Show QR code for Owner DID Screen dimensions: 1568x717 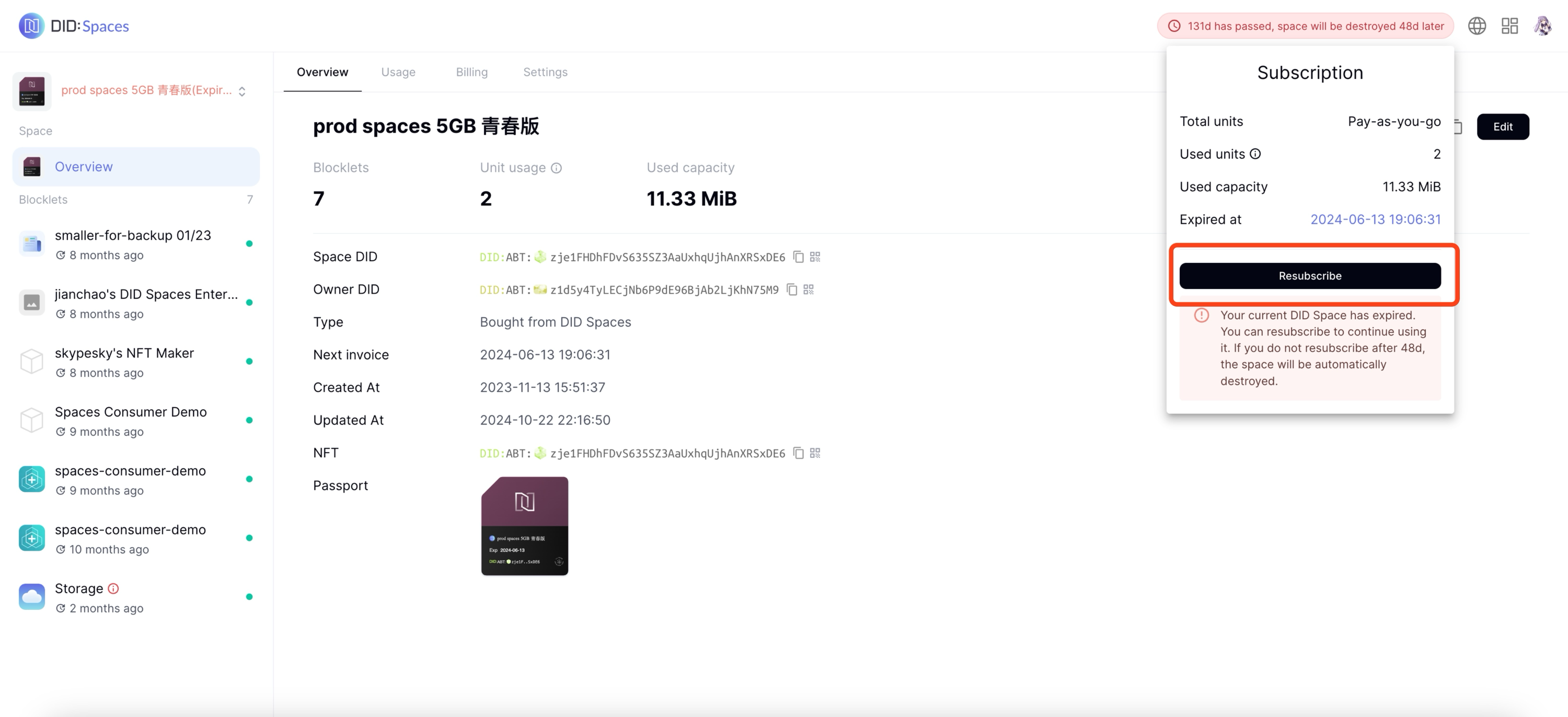pyautogui.click(x=809, y=290)
